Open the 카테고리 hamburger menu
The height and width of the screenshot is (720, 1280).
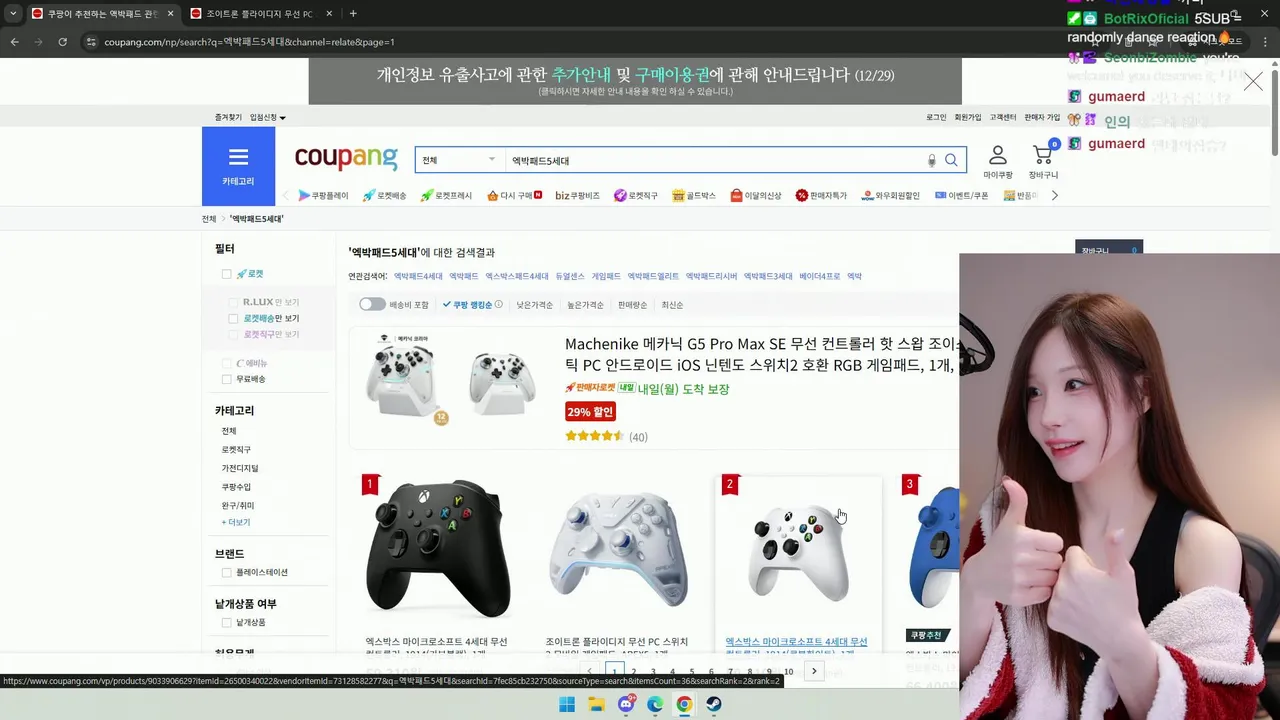pos(238,166)
